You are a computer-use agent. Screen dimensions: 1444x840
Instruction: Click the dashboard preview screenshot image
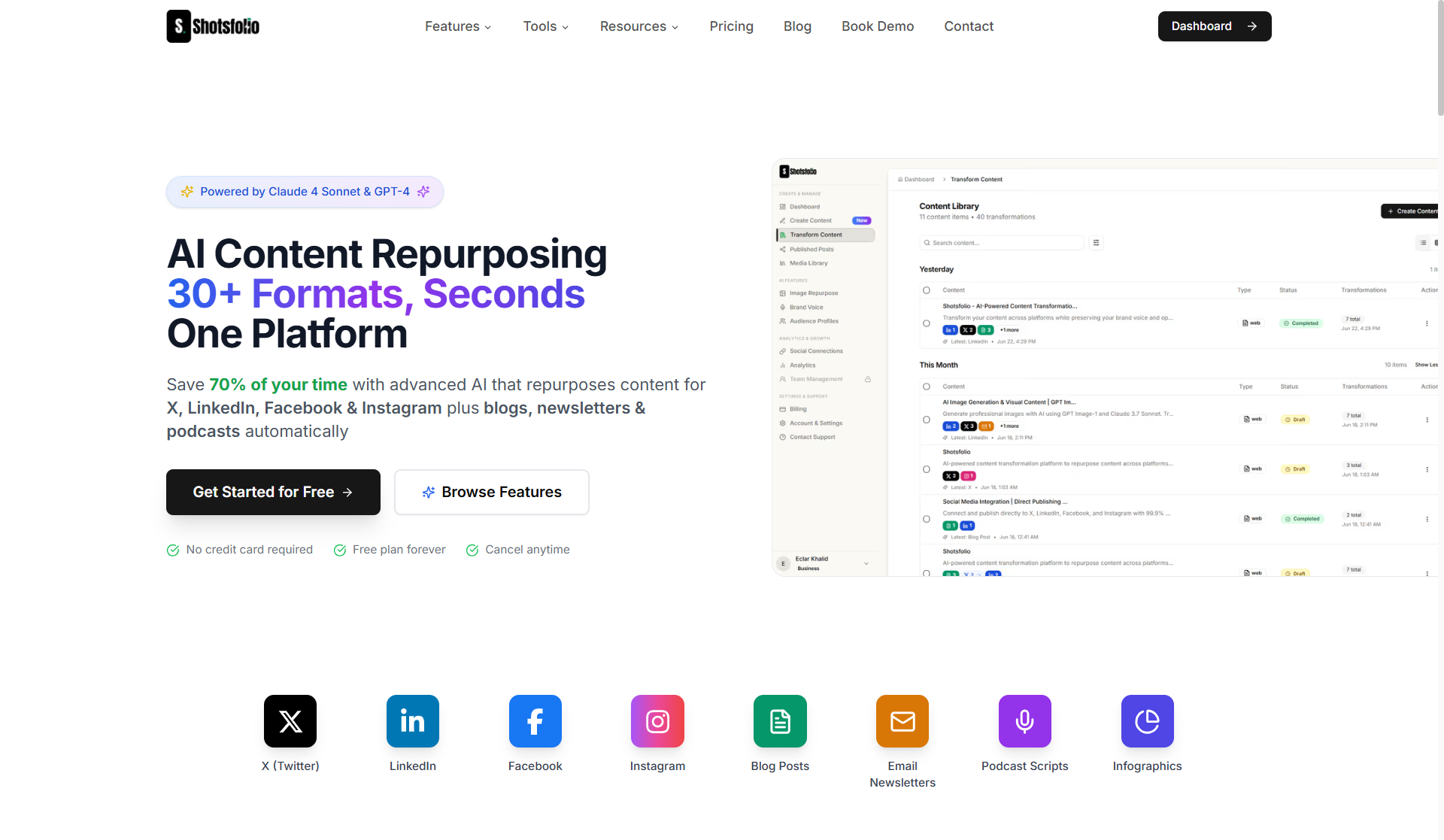coord(1104,367)
